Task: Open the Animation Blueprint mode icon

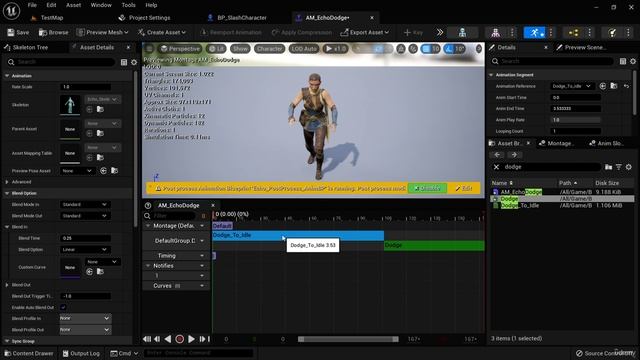Action: pos(573,33)
